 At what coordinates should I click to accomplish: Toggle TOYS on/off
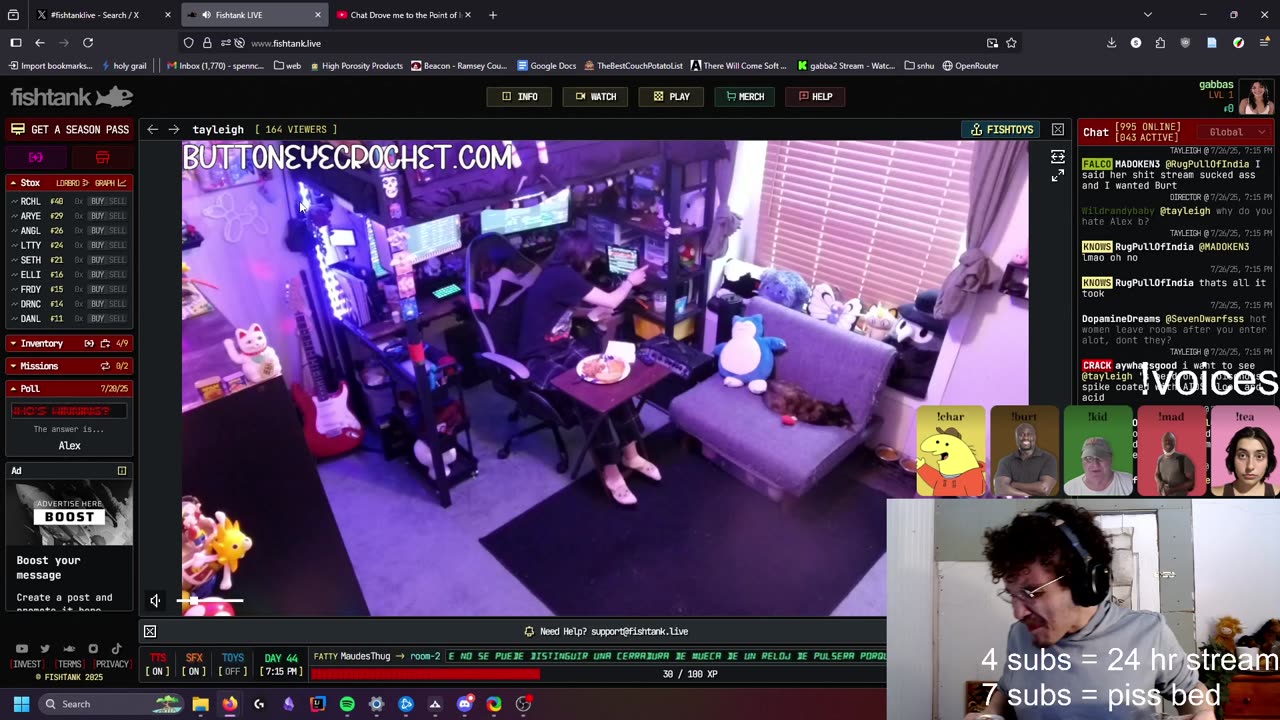tap(233, 664)
